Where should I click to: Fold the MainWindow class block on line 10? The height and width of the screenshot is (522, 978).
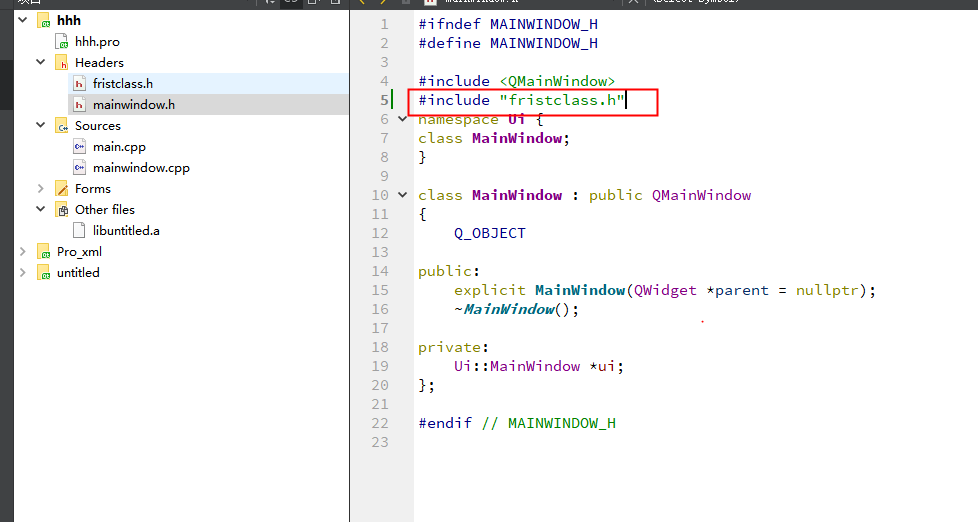[x=403, y=195]
